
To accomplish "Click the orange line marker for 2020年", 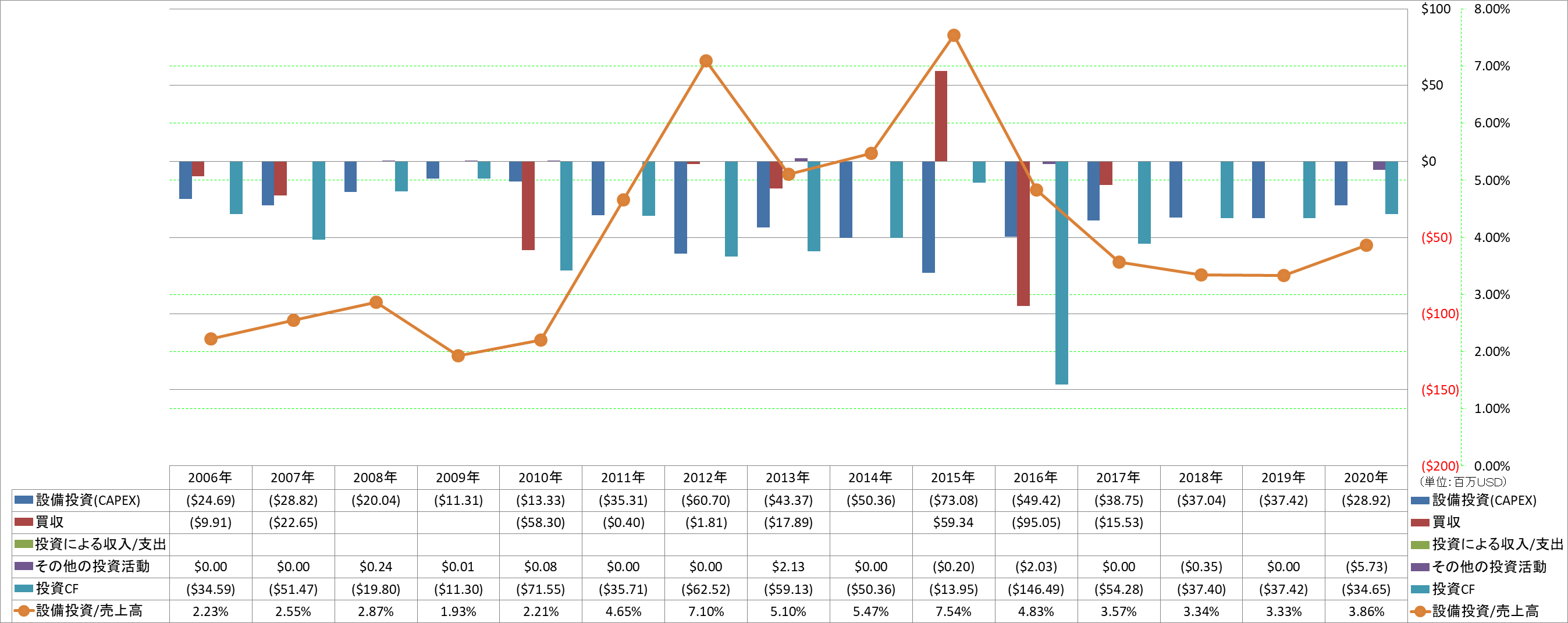I will [x=1366, y=245].
